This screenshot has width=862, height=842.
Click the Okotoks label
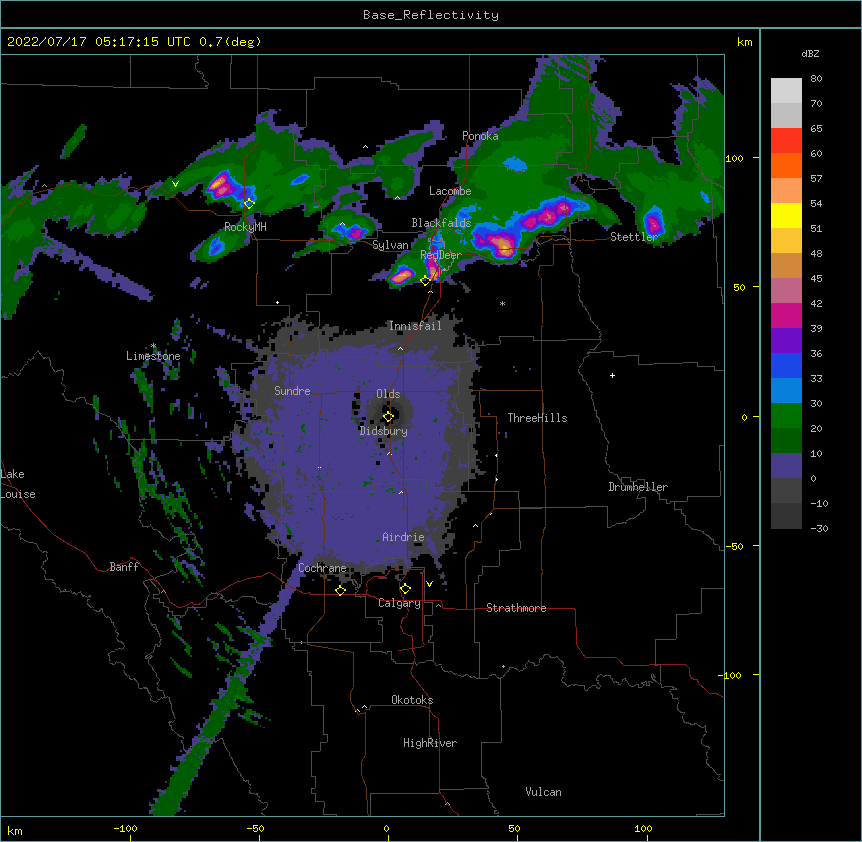coord(412,700)
